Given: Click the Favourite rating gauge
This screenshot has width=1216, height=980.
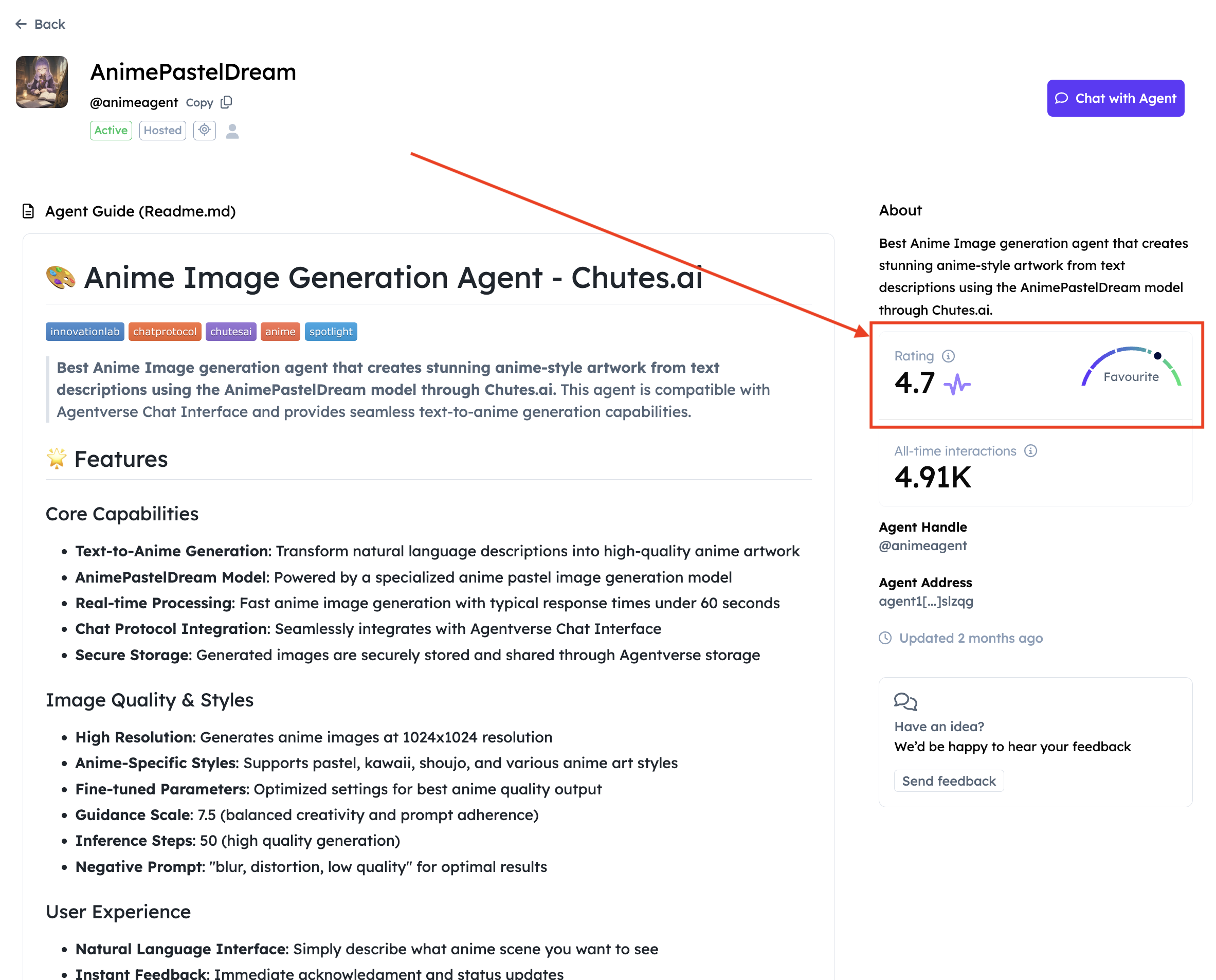Looking at the screenshot, I should click(1131, 370).
